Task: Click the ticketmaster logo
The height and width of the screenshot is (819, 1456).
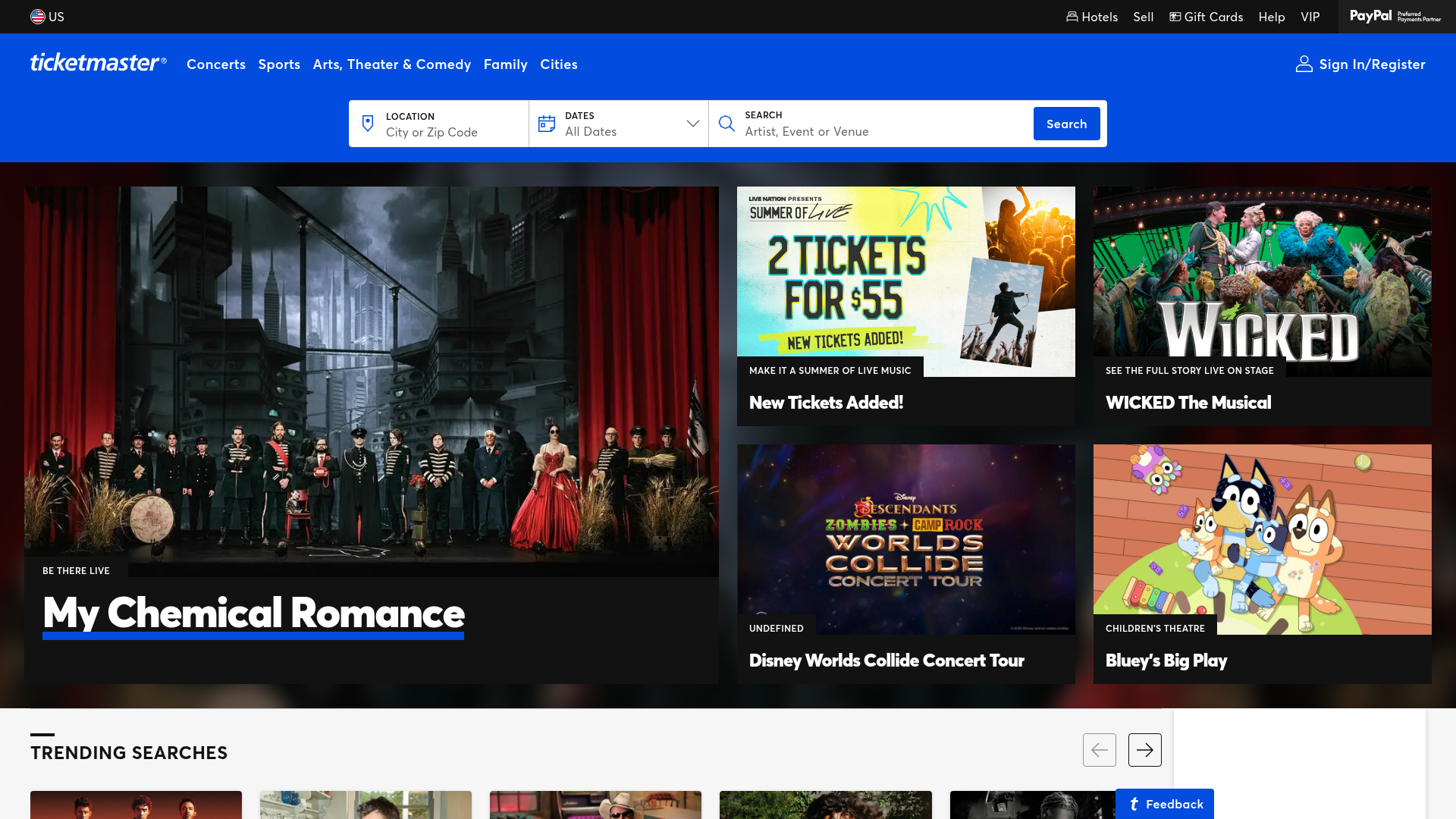Action: pos(98,63)
